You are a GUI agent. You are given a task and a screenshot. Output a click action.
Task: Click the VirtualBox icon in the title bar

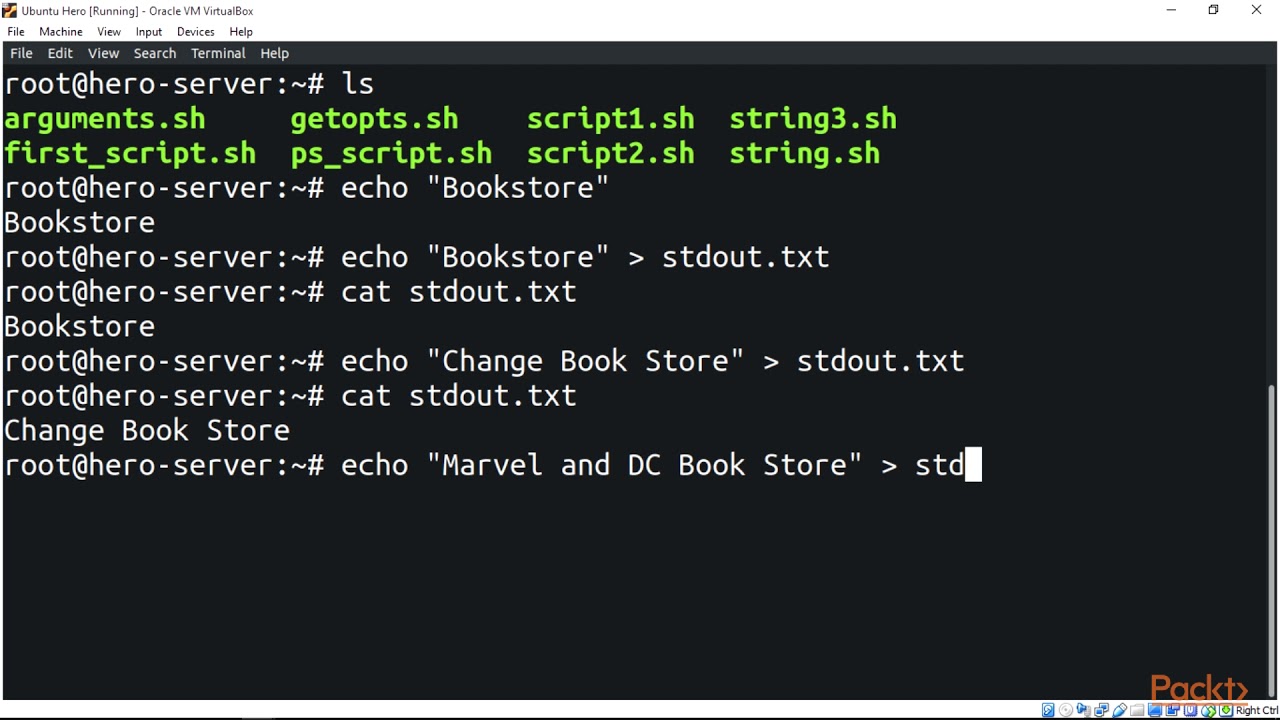(x=10, y=10)
